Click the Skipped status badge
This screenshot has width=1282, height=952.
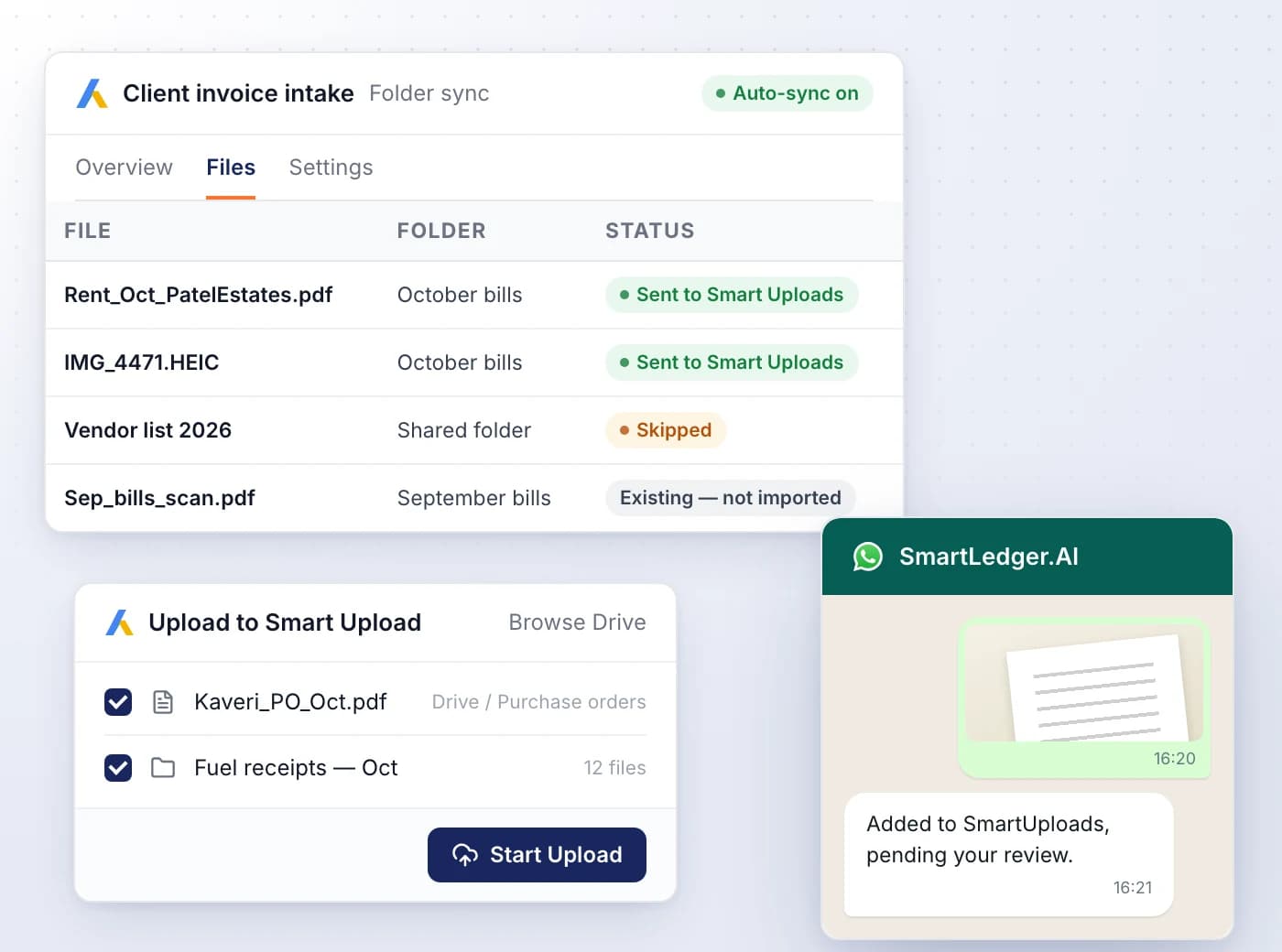pos(666,430)
